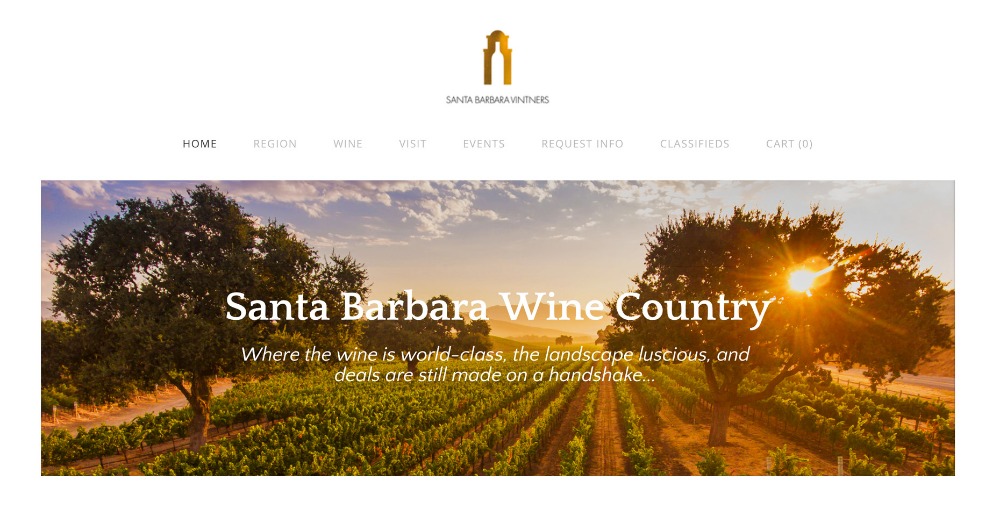Screen dimensions: 1000x531
Task: View the shopping Cart (0)
Action: tap(789, 144)
